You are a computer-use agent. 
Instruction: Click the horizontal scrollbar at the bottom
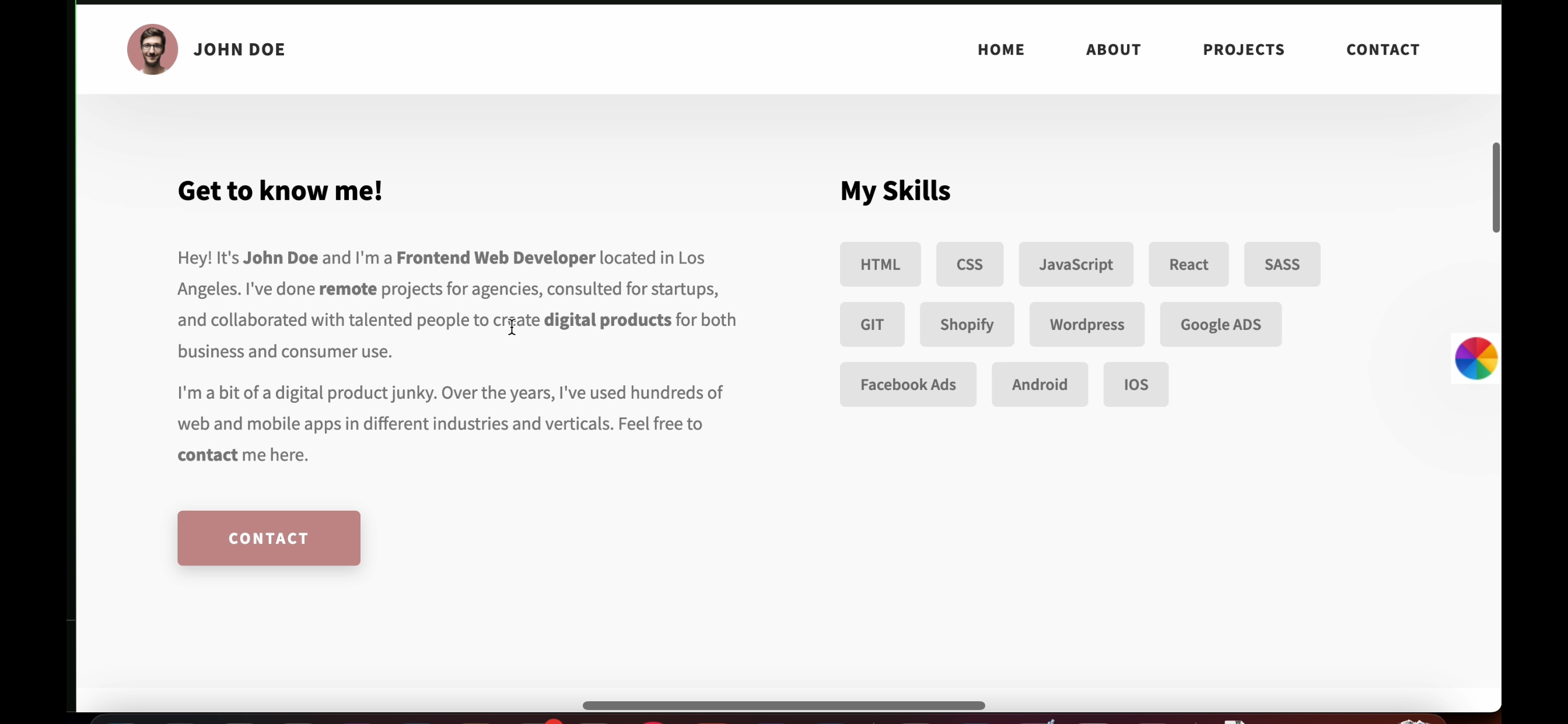pyautogui.click(x=783, y=706)
